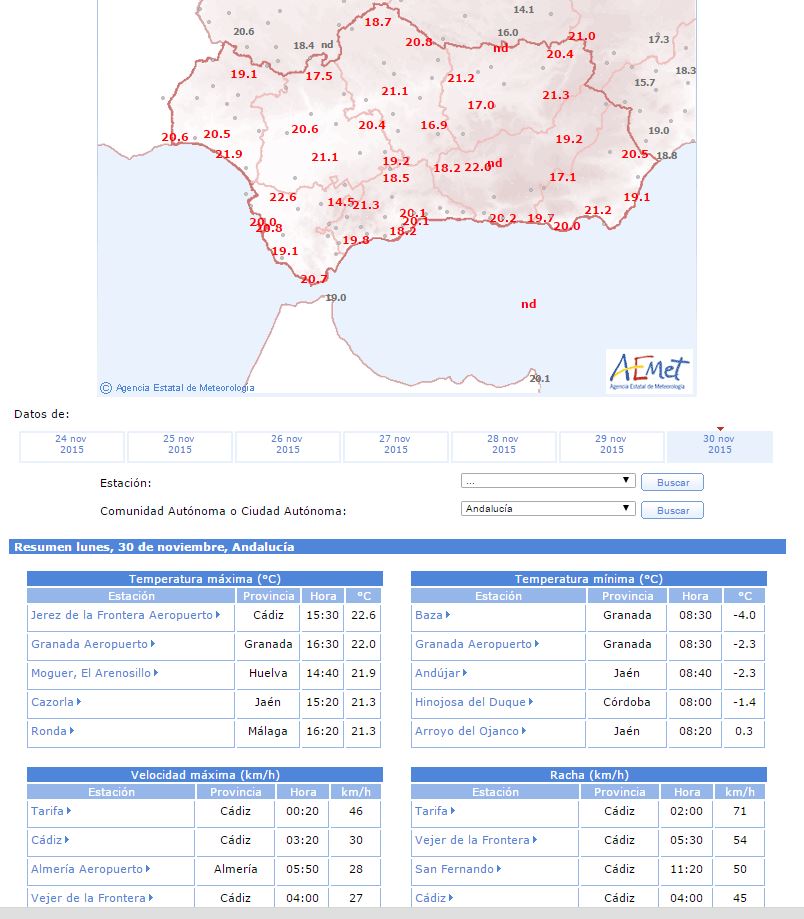Open the Ronda station link

pos(49,732)
